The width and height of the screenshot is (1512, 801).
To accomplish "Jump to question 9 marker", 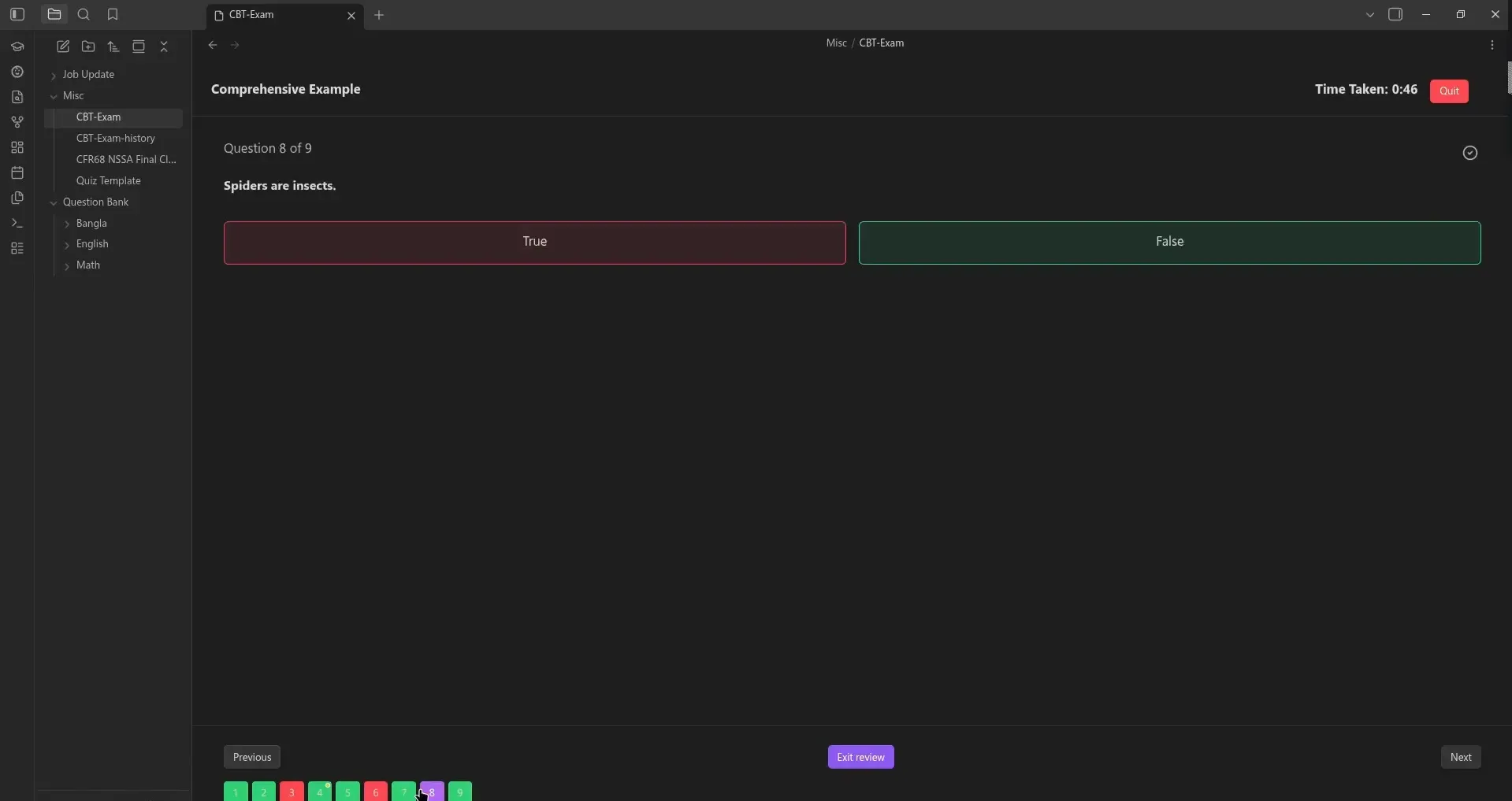I will 460,792.
